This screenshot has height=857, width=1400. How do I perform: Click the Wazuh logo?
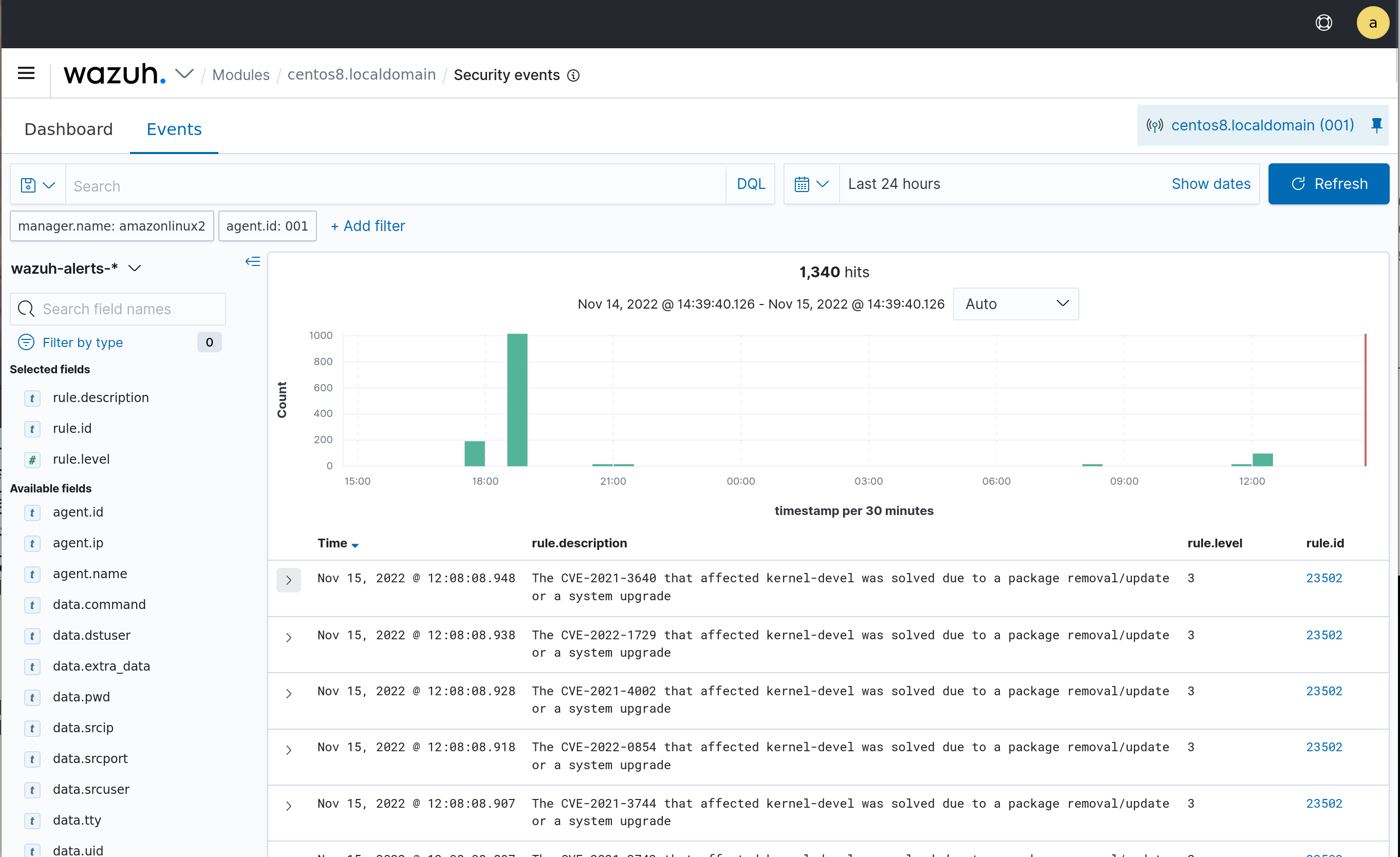(114, 74)
